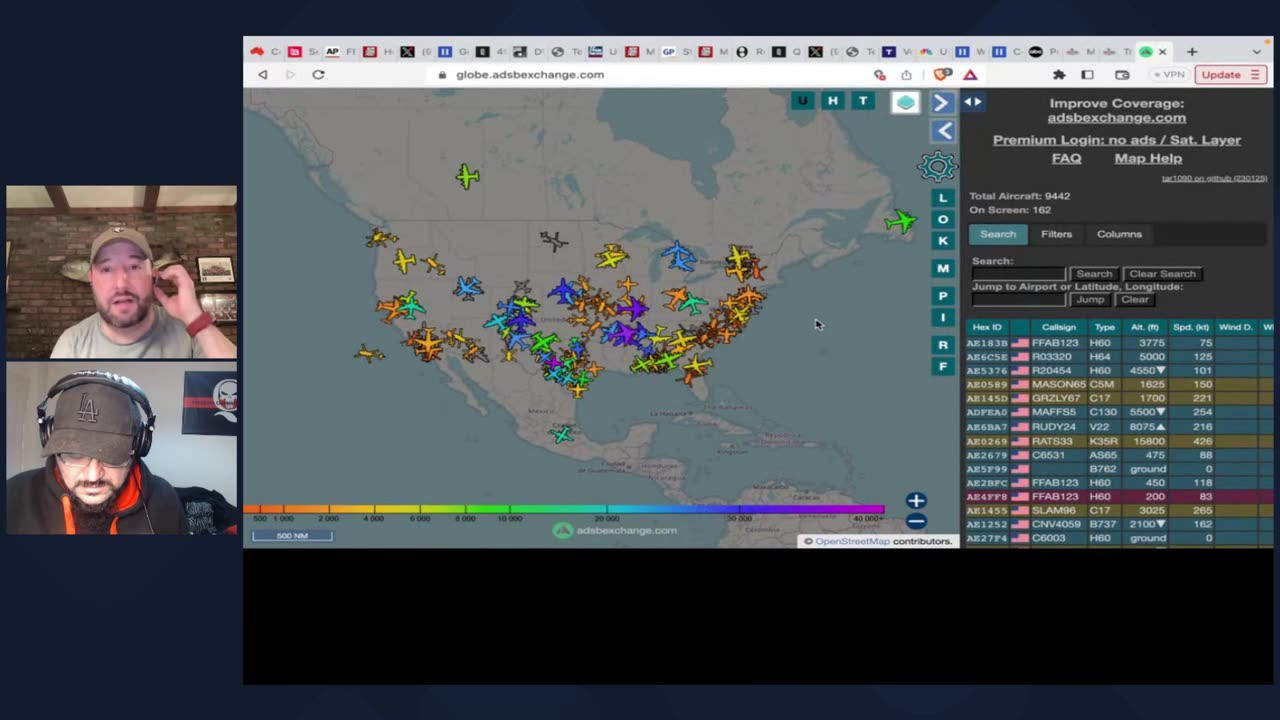This screenshot has width=1280, height=720.
Task: Click the teal aircraft over southern Mexico
Action: click(562, 434)
